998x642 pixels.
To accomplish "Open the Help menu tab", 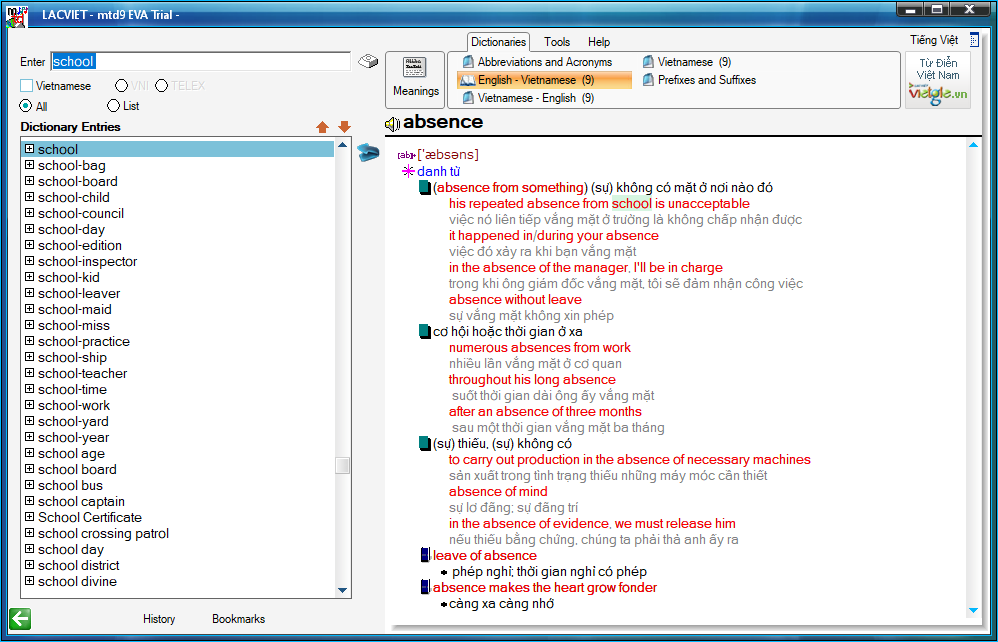I will pos(599,42).
